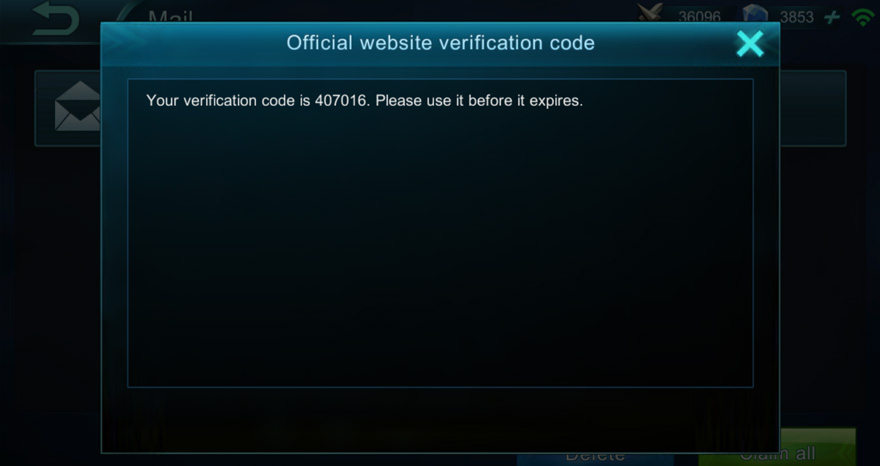Click the envelope mail icon

click(77, 107)
